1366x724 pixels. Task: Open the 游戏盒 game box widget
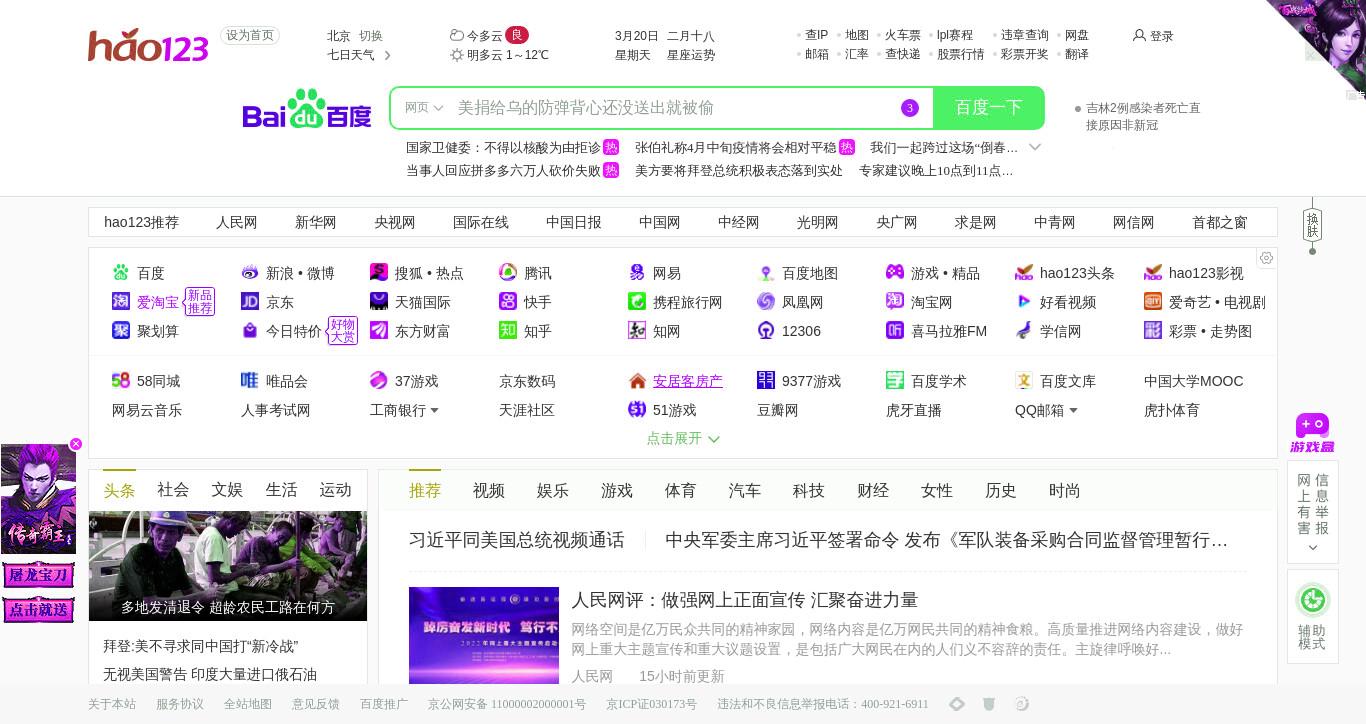1312,433
